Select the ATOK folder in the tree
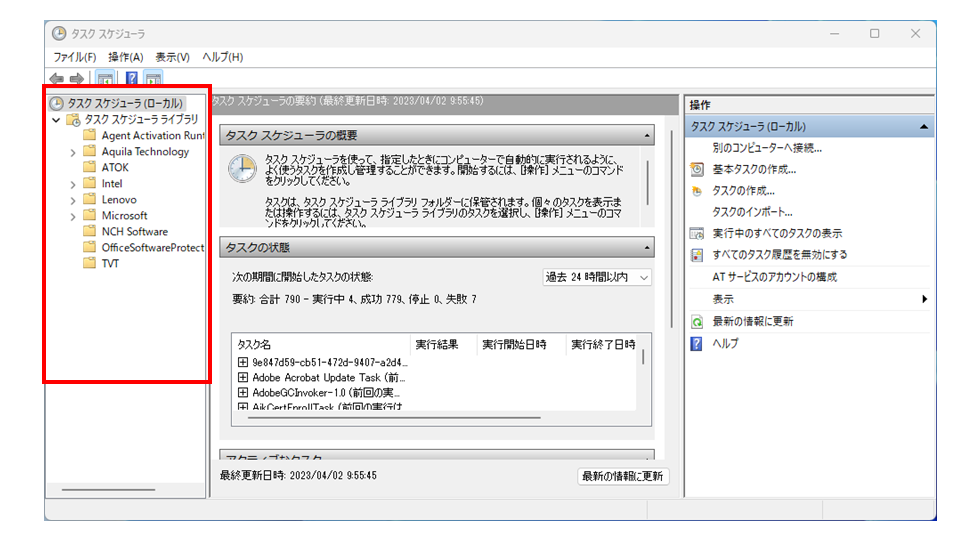 pyautogui.click(x=115, y=168)
